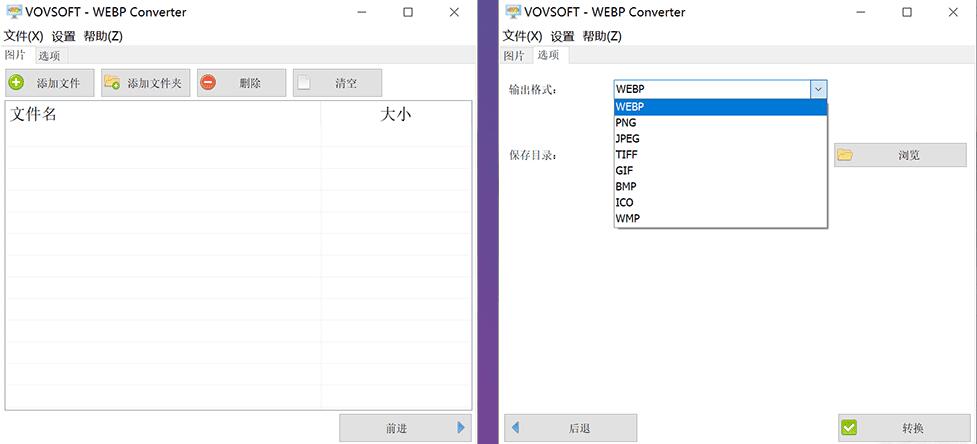Image resolution: width=977 pixels, height=444 pixels.
Task: Click the blue left arrow on 后退
Action: coord(515,428)
